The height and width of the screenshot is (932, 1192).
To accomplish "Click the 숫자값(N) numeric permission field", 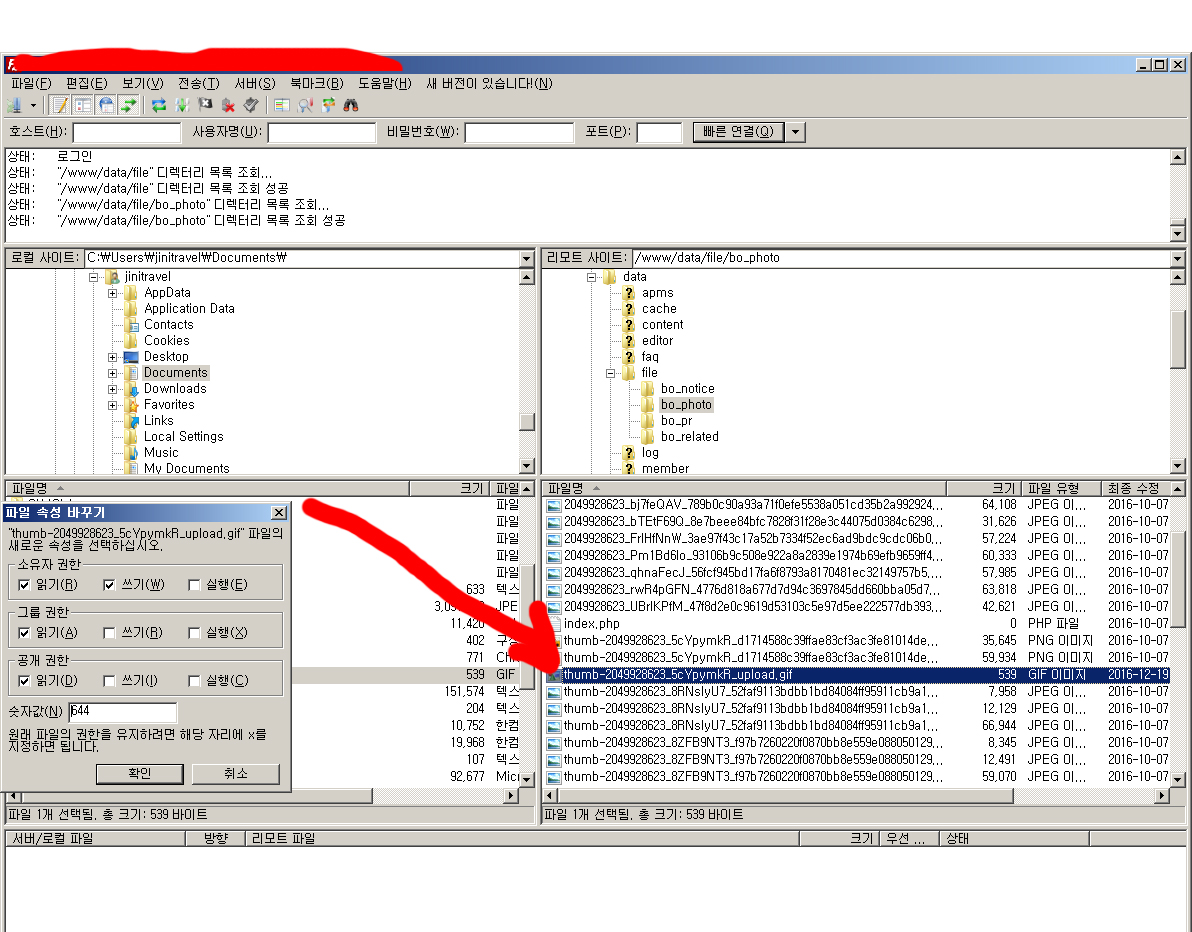I will point(122,712).
